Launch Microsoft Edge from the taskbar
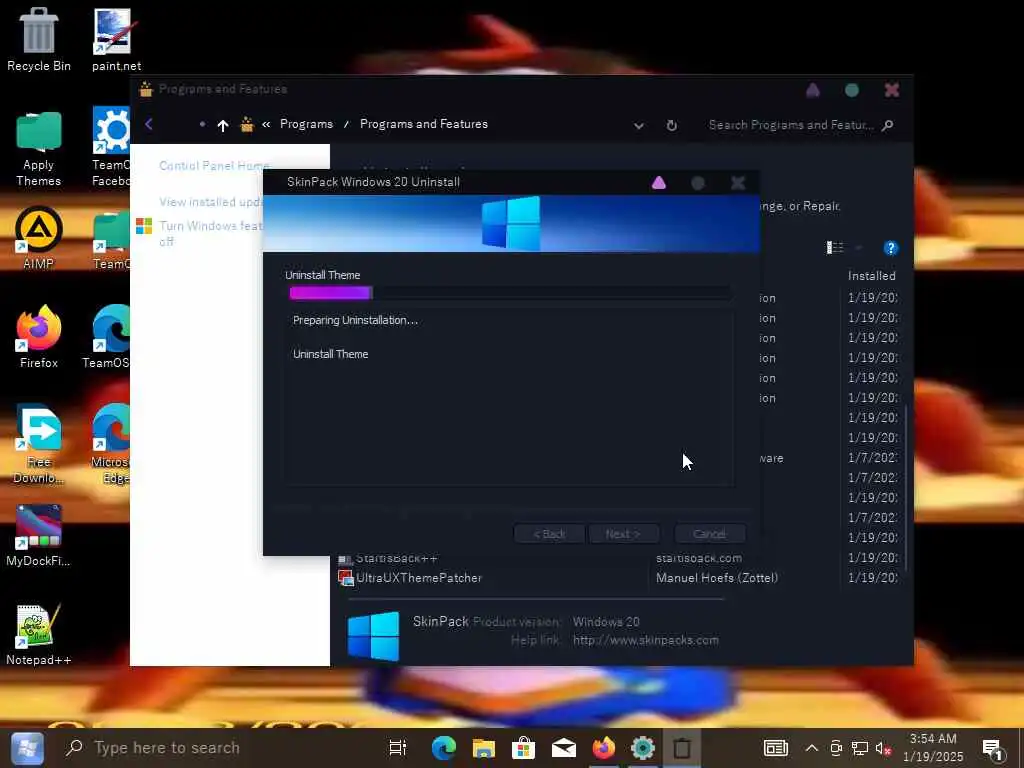Screen dimensions: 1024x768 point(443,748)
